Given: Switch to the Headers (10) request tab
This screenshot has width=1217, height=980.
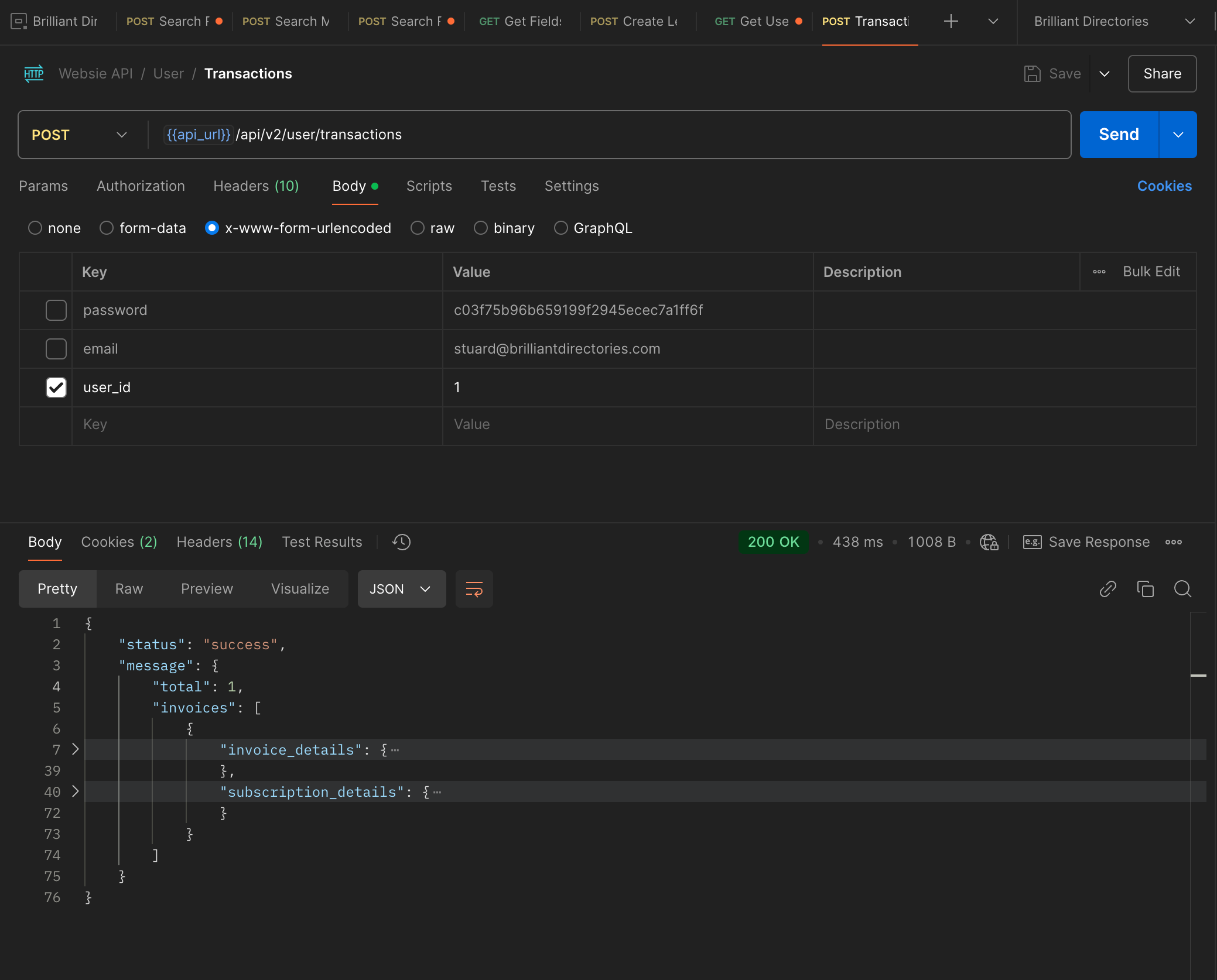Looking at the screenshot, I should 256,186.
